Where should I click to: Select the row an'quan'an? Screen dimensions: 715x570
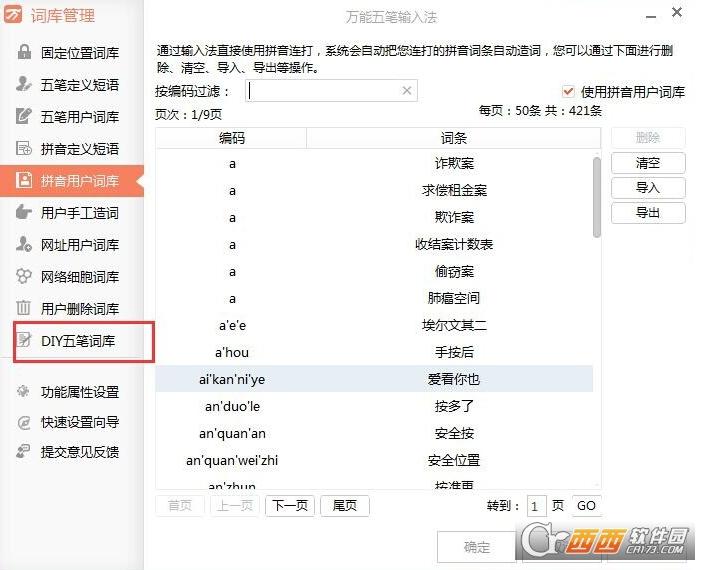tap(374, 433)
